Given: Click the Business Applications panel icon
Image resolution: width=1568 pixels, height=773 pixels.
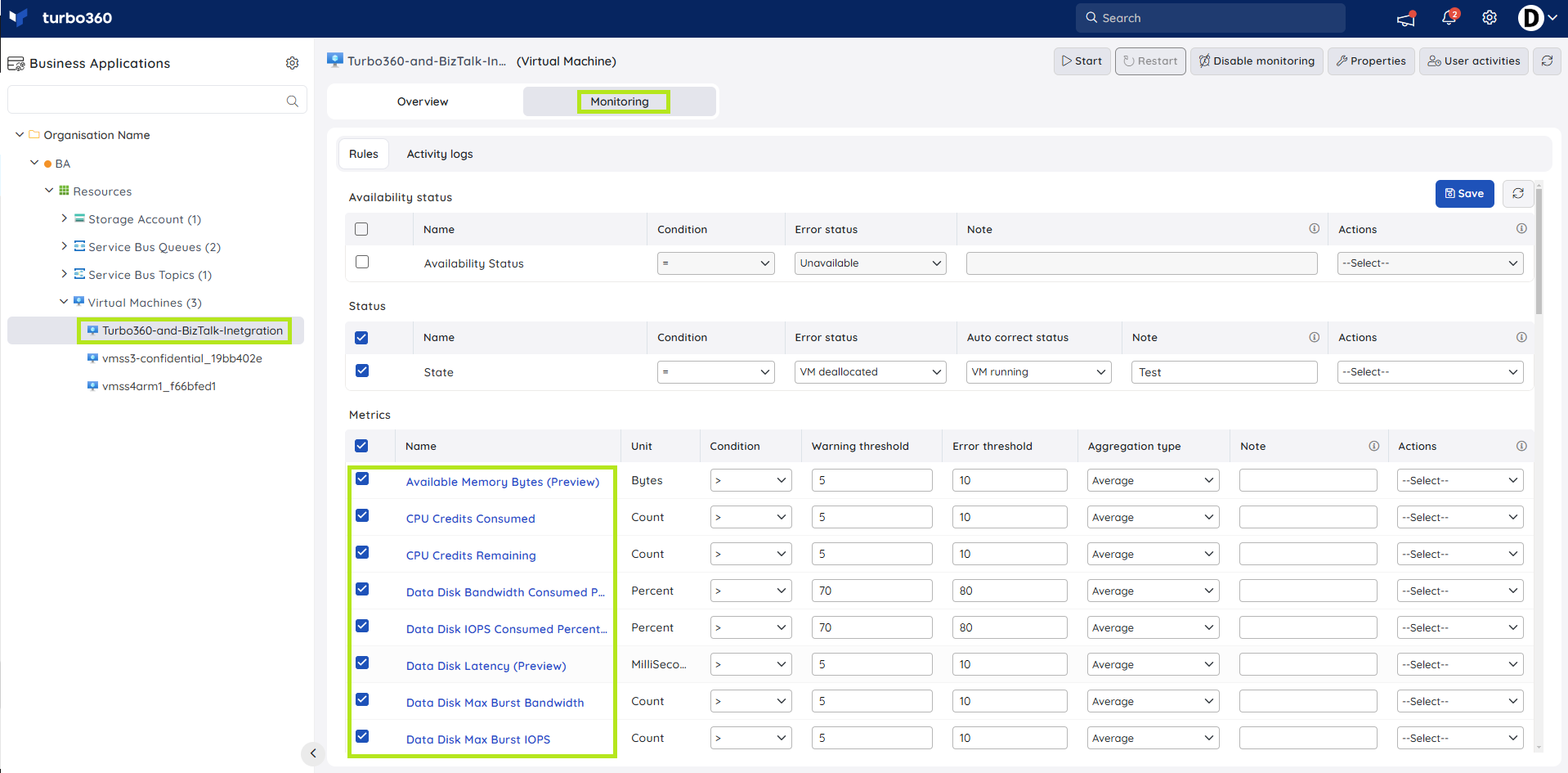Looking at the screenshot, I should click(x=16, y=64).
